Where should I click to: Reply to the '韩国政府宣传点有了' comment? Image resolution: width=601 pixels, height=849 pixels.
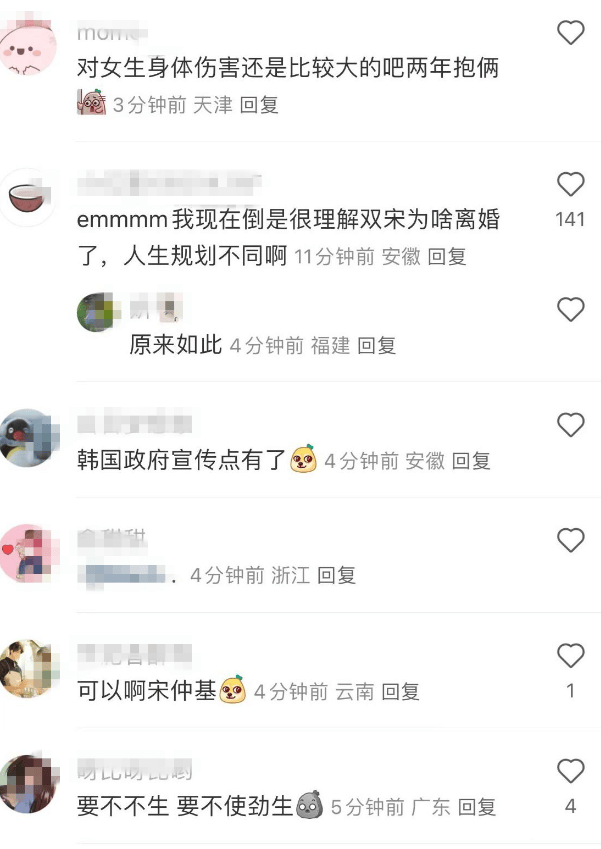471,461
